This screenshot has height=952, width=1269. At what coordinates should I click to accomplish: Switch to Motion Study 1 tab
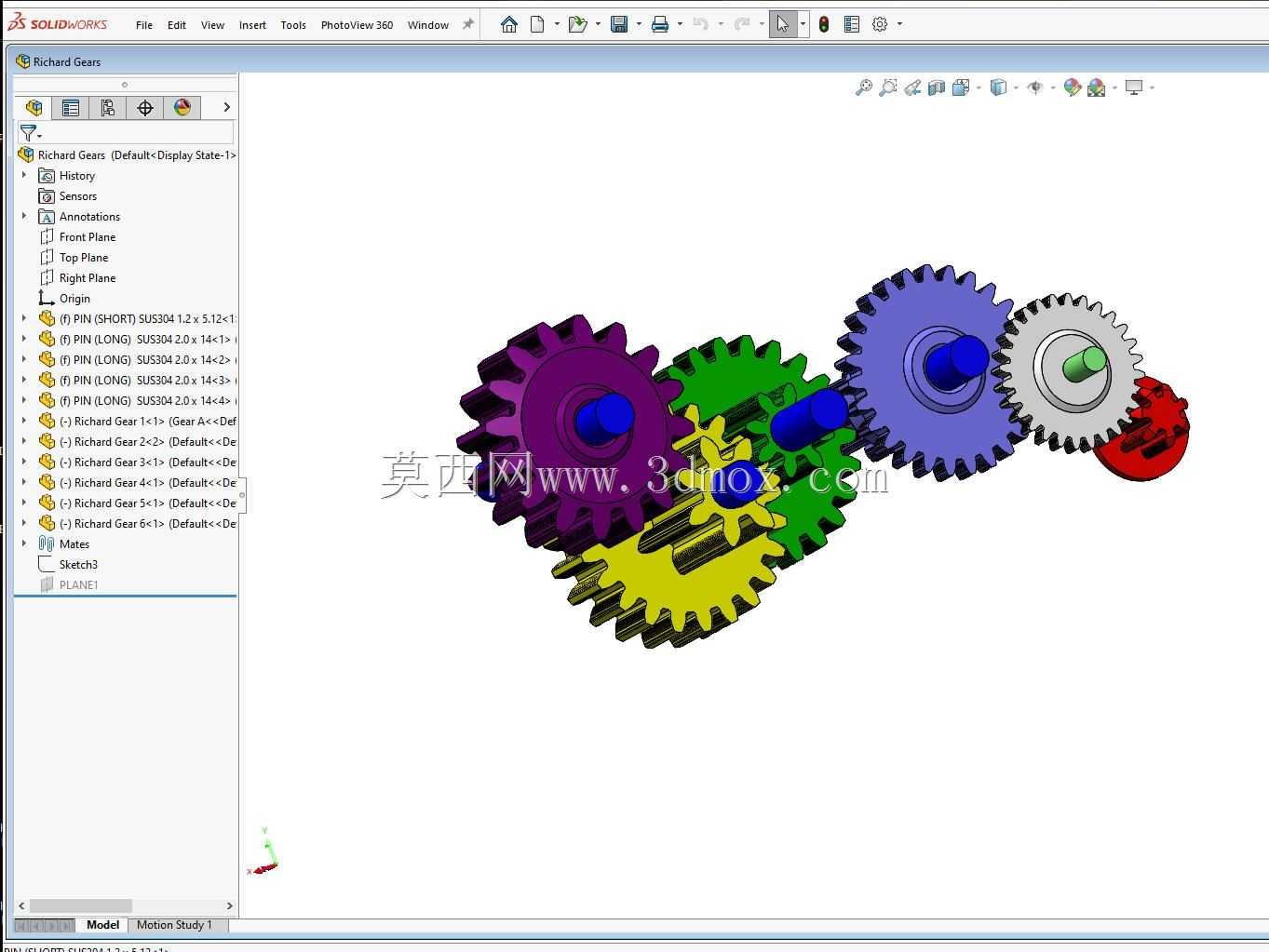click(x=174, y=925)
